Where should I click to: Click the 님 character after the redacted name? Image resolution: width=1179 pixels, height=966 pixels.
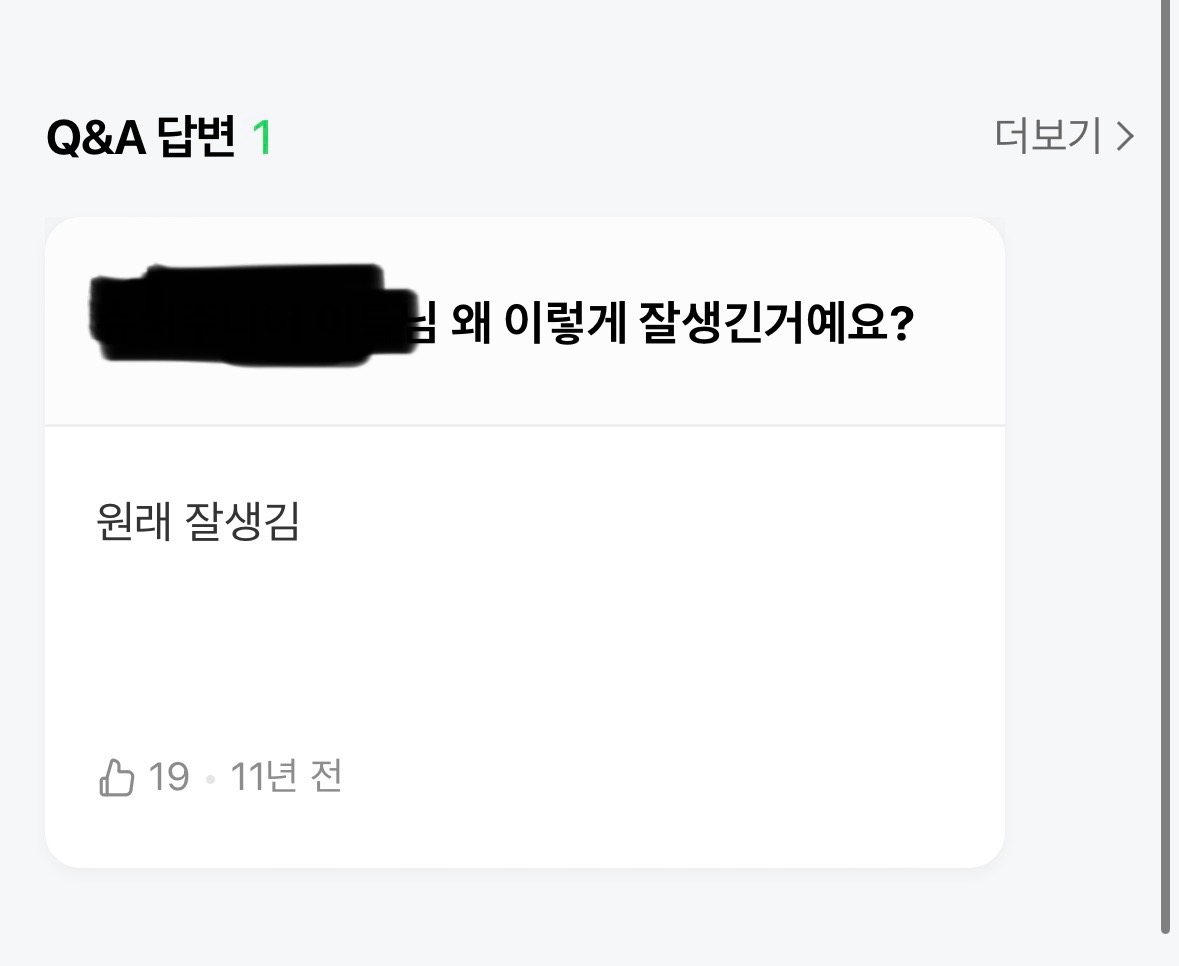point(428,327)
